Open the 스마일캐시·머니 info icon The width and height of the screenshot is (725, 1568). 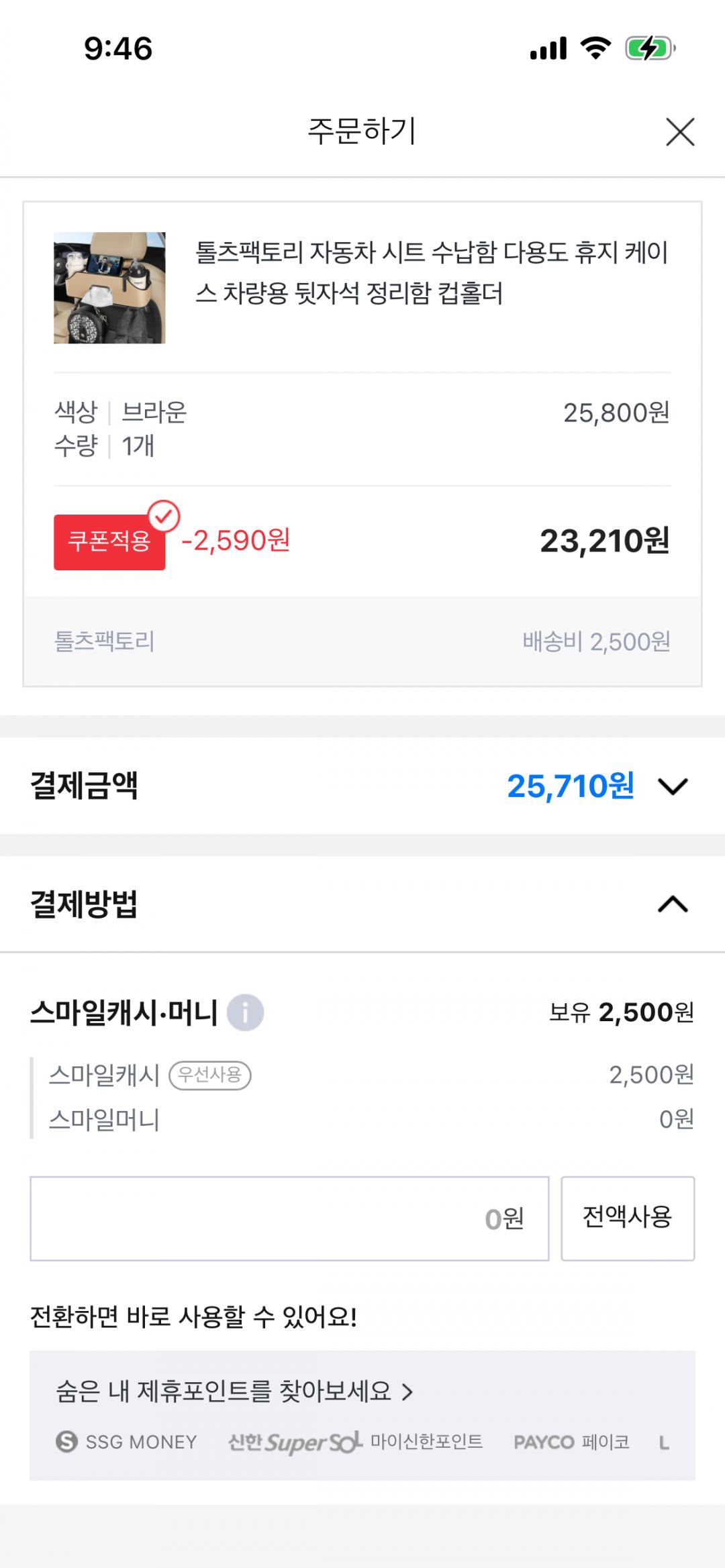click(x=245, y=1012)
